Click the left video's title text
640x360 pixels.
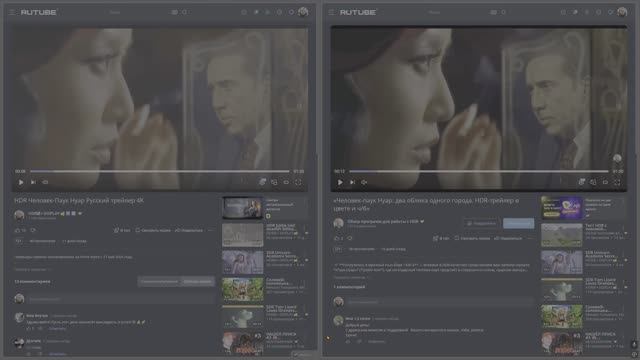79,200
